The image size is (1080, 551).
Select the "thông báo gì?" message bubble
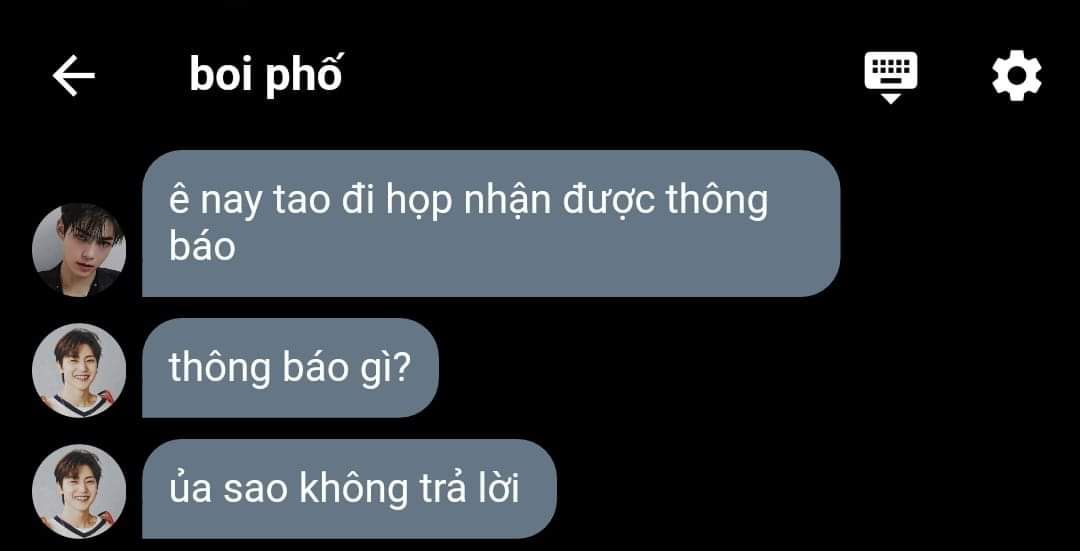tap(290, 368)
